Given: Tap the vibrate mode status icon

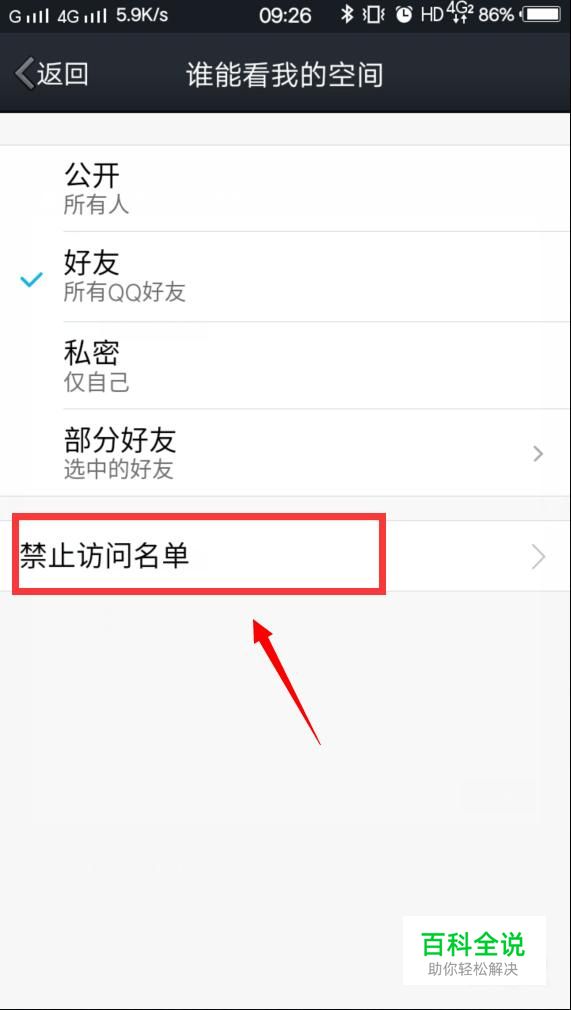Looking at the screenshot, I should point(374,15).
